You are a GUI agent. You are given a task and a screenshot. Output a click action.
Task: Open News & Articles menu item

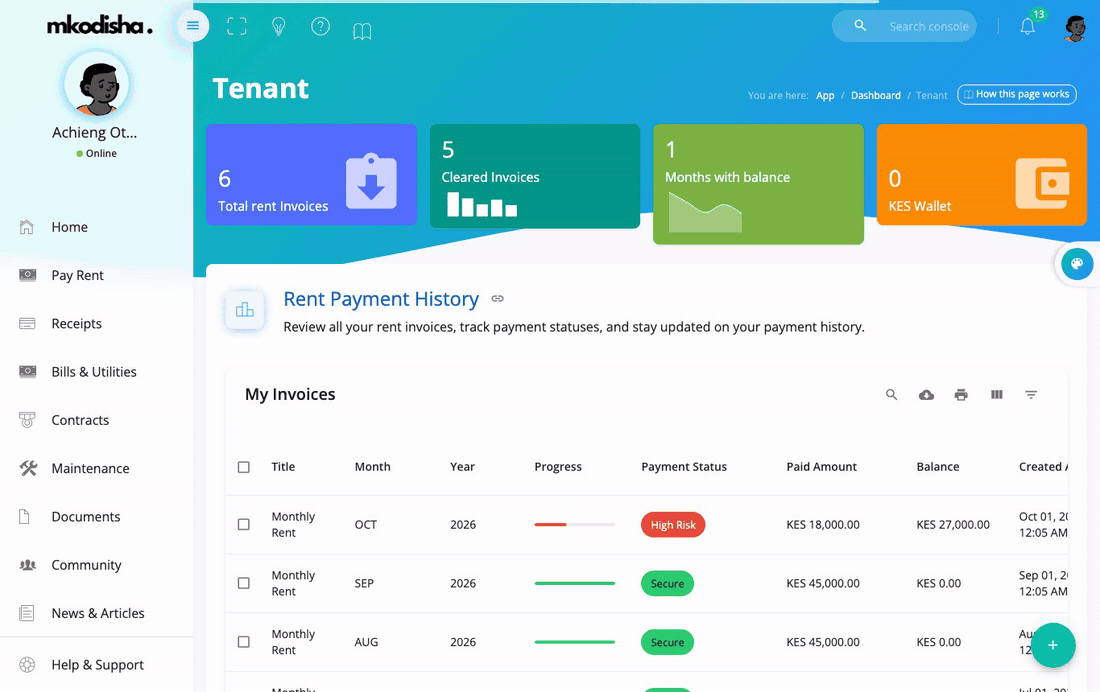pyautogui.click(x=97, y=613)
